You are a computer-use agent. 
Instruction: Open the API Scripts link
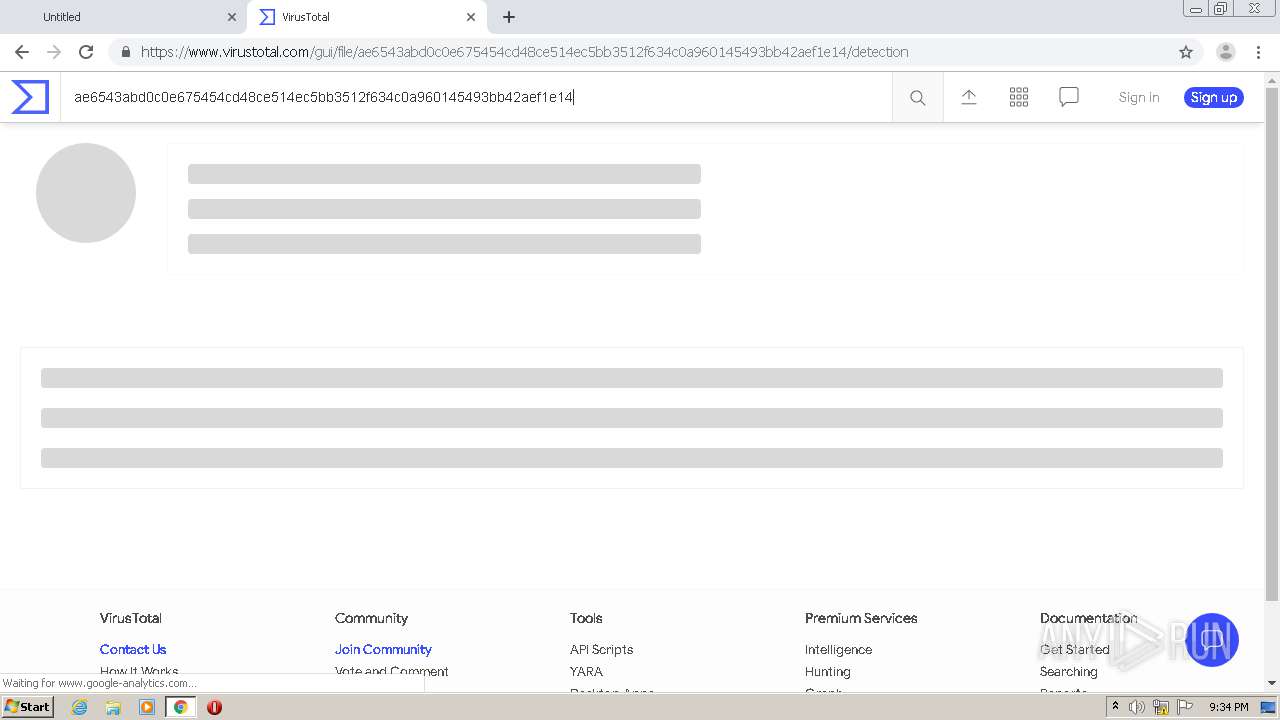(601, 649)
